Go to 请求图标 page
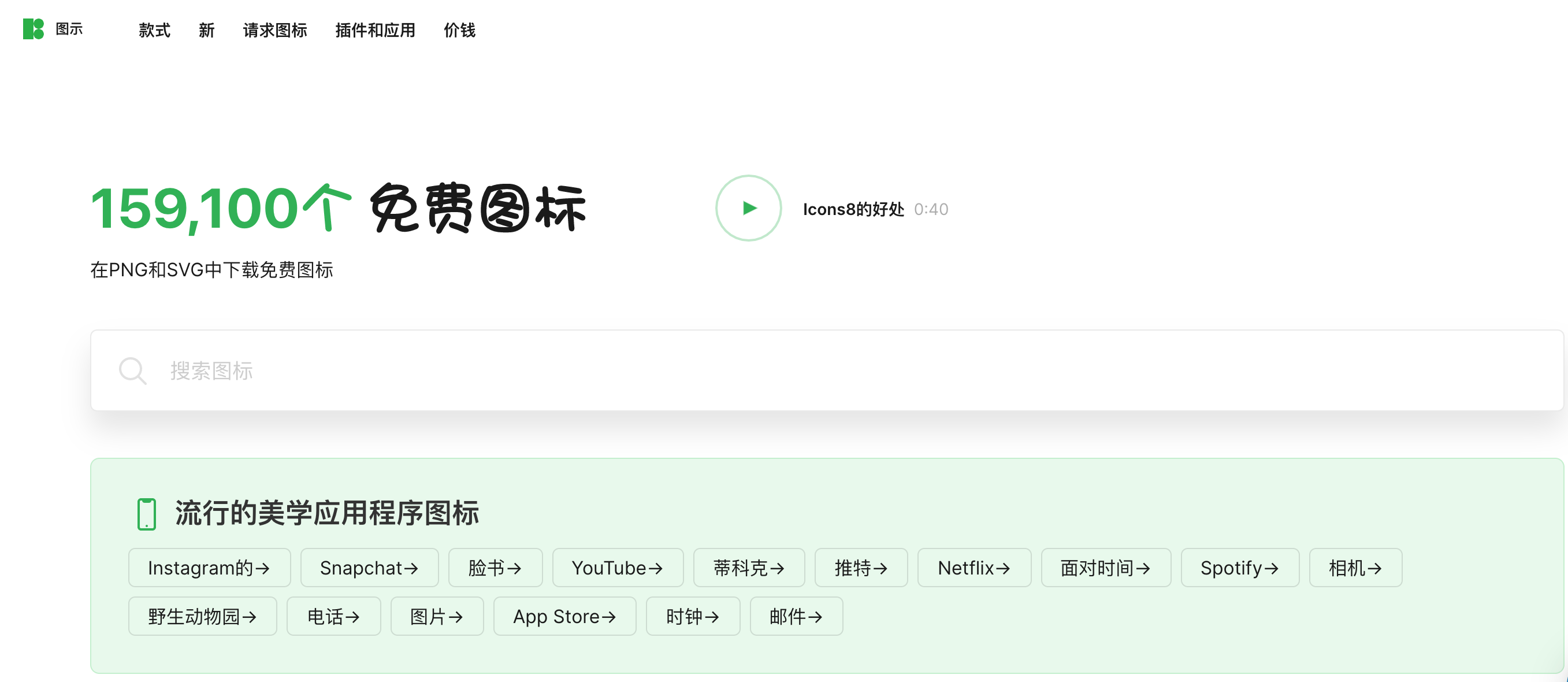Image resolution: width=1568 pixels, height=682 pixels. [x=274, y=30]
